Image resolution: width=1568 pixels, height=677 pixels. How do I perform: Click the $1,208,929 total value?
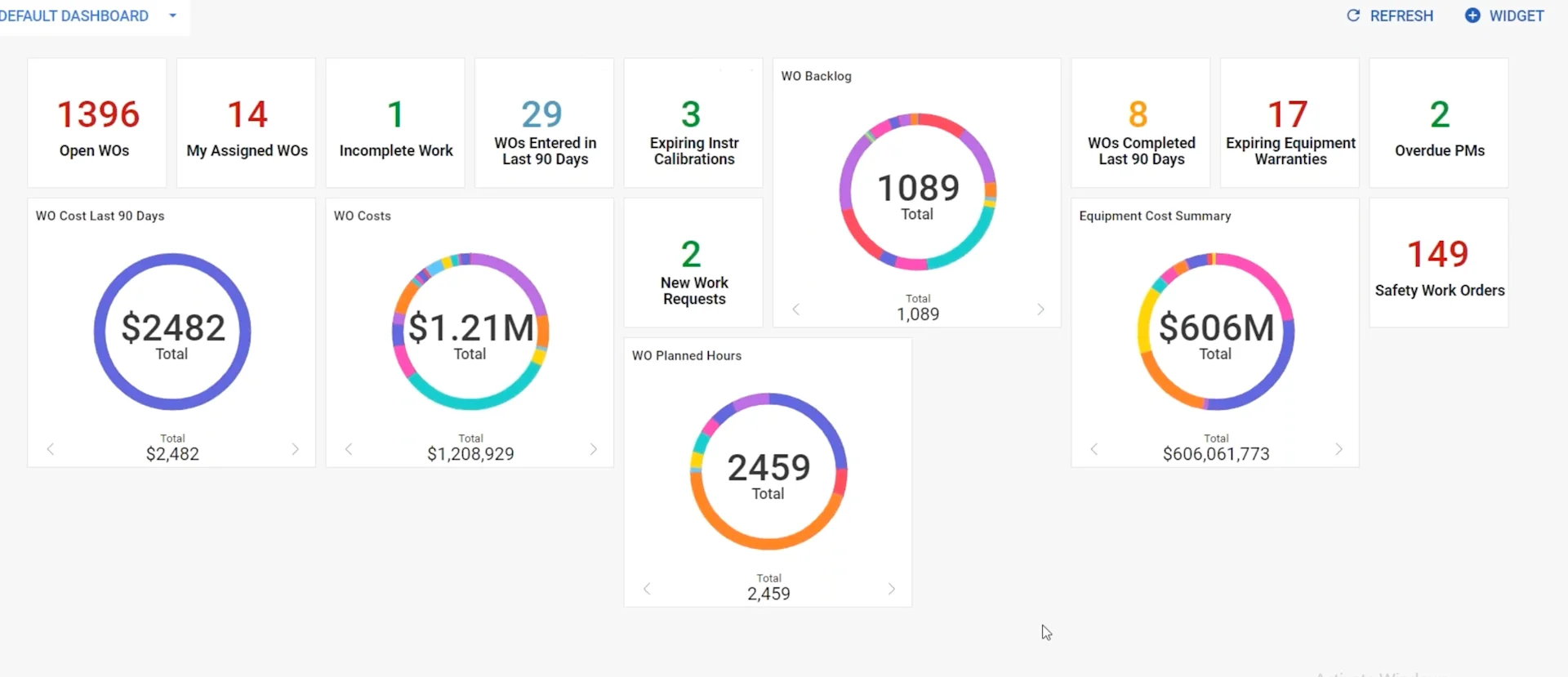click(470, 454)
